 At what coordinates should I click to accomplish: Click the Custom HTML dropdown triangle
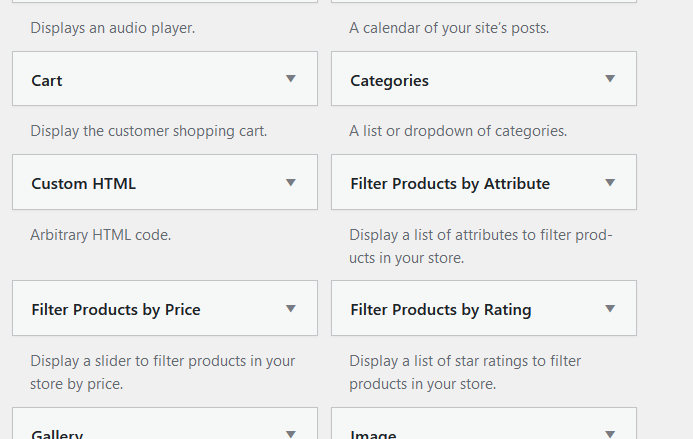click(x=291, y=183)
